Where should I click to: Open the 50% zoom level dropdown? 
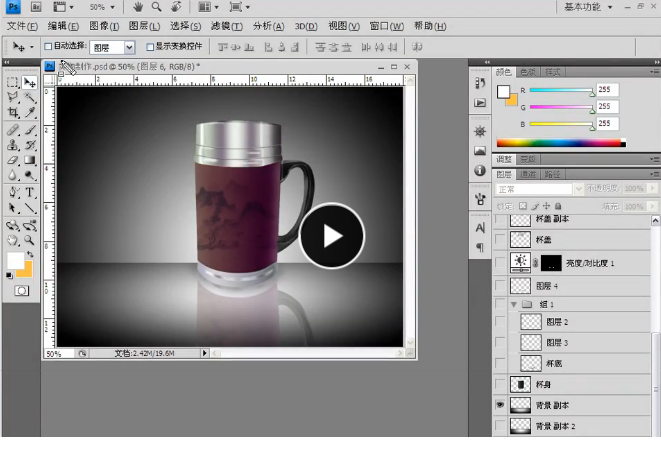(112, 7)
